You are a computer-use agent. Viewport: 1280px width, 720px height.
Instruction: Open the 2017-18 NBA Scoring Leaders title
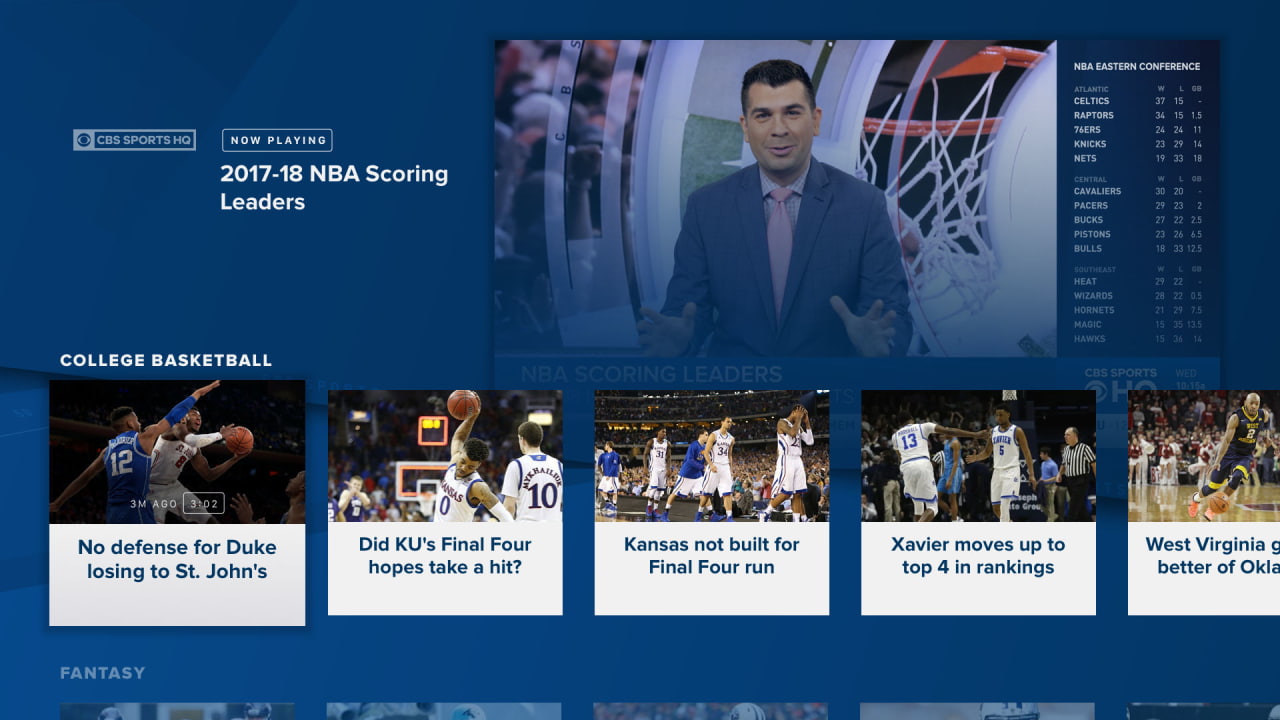coord(334,187)
